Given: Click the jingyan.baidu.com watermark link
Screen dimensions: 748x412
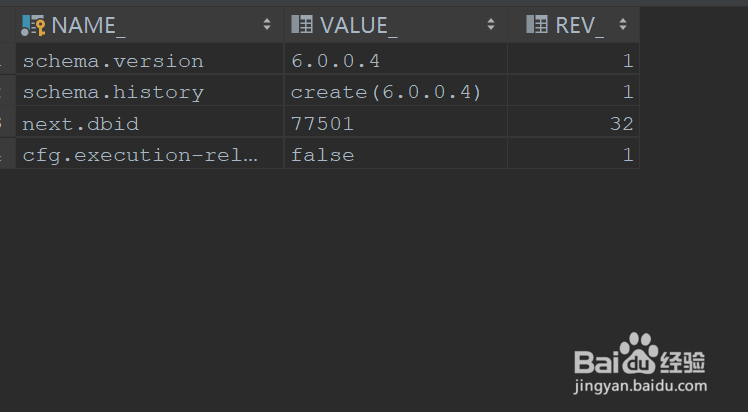Looking at the screenshot, I should point(640,385).
